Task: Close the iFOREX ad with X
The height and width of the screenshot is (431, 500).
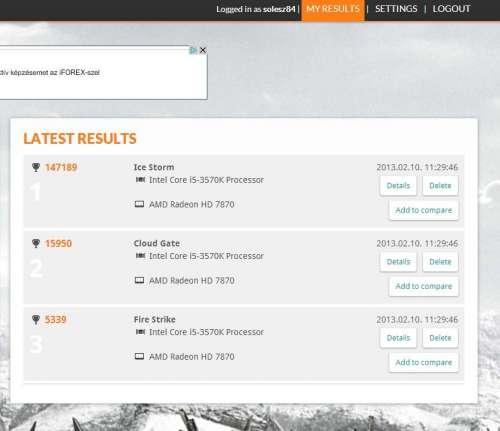Action: 203,50
